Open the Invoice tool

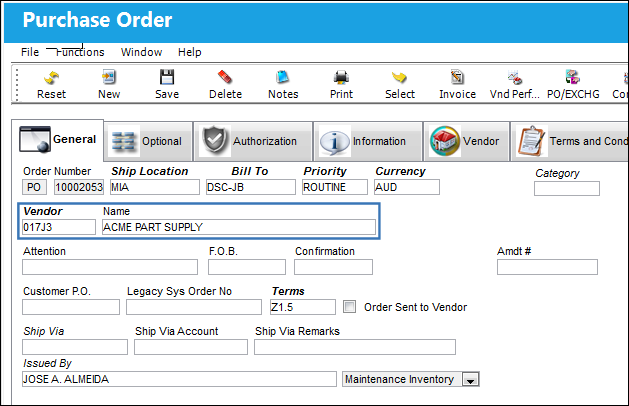457,77
